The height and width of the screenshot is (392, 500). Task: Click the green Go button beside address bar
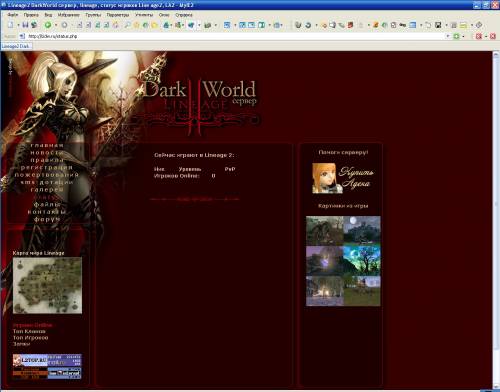(456, 36)
